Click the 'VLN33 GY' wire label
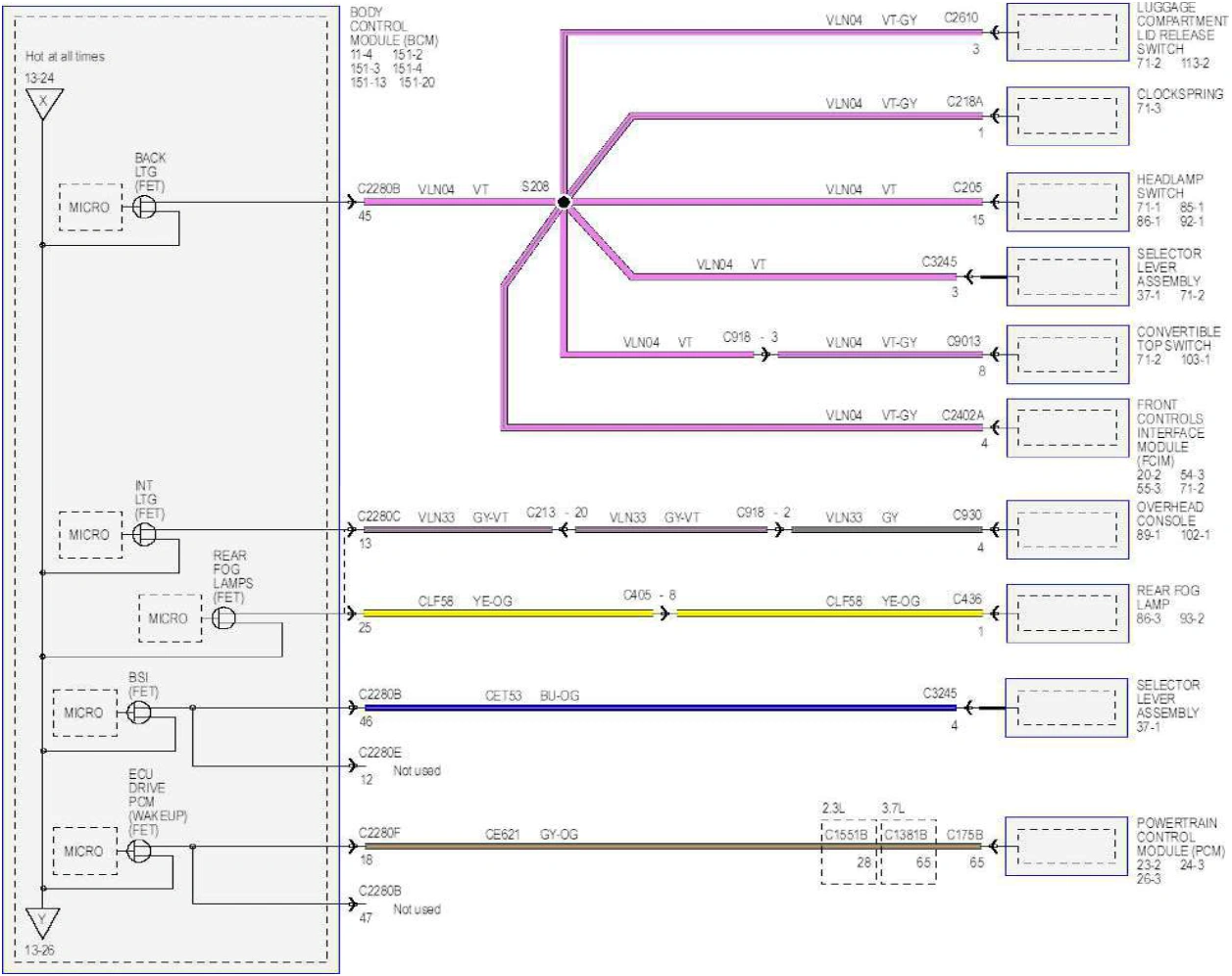This screenshot has width=1232, height=976. (x=862, y=517)
